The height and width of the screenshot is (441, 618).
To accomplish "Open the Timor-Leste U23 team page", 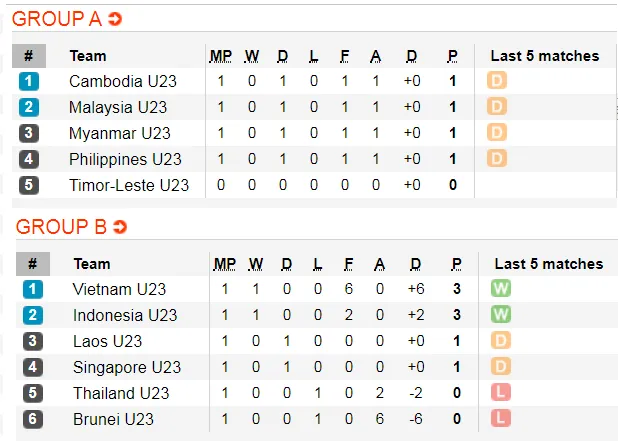I will tap(129, 185).
